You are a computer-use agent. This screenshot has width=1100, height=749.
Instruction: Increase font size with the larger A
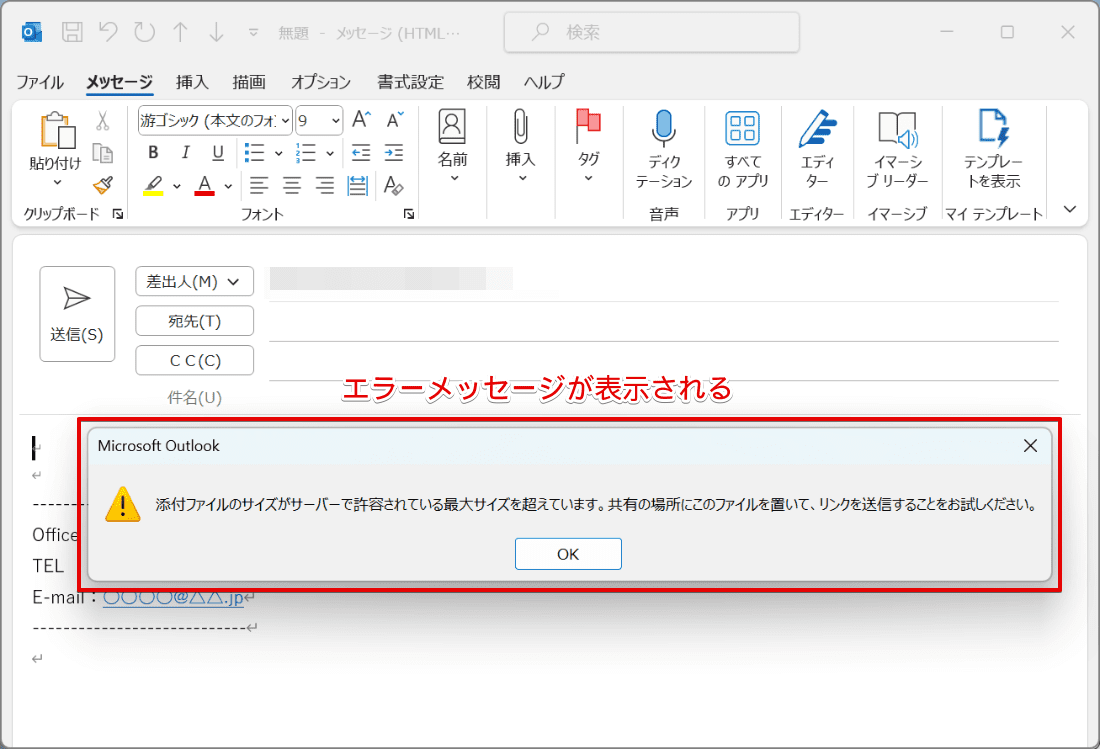(x=361, y=120)
